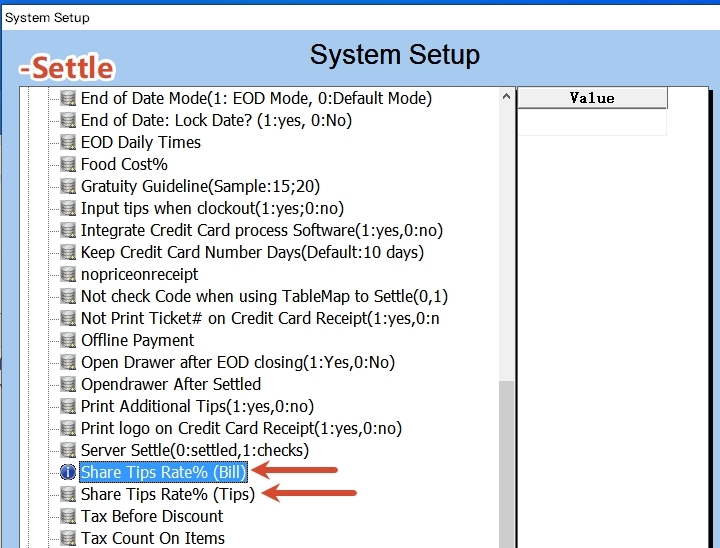The height and width of the screenshot is (548, 720).
Task: Click the empty value field under Value
Action: [x=592, y=122]
